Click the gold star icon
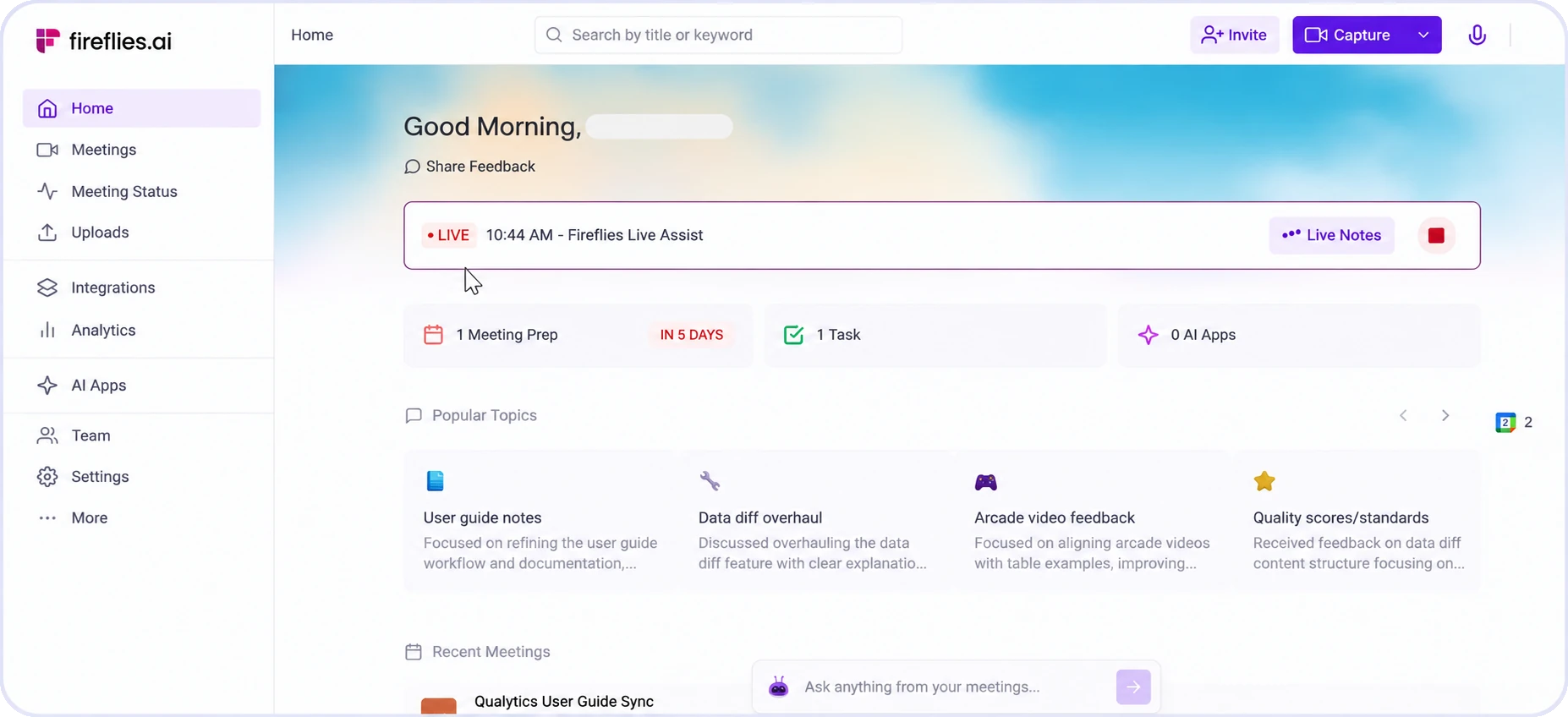Image resolution: width=1568 pixels, height=717 pixels. pyautogui.click(x=1264, y=481)
